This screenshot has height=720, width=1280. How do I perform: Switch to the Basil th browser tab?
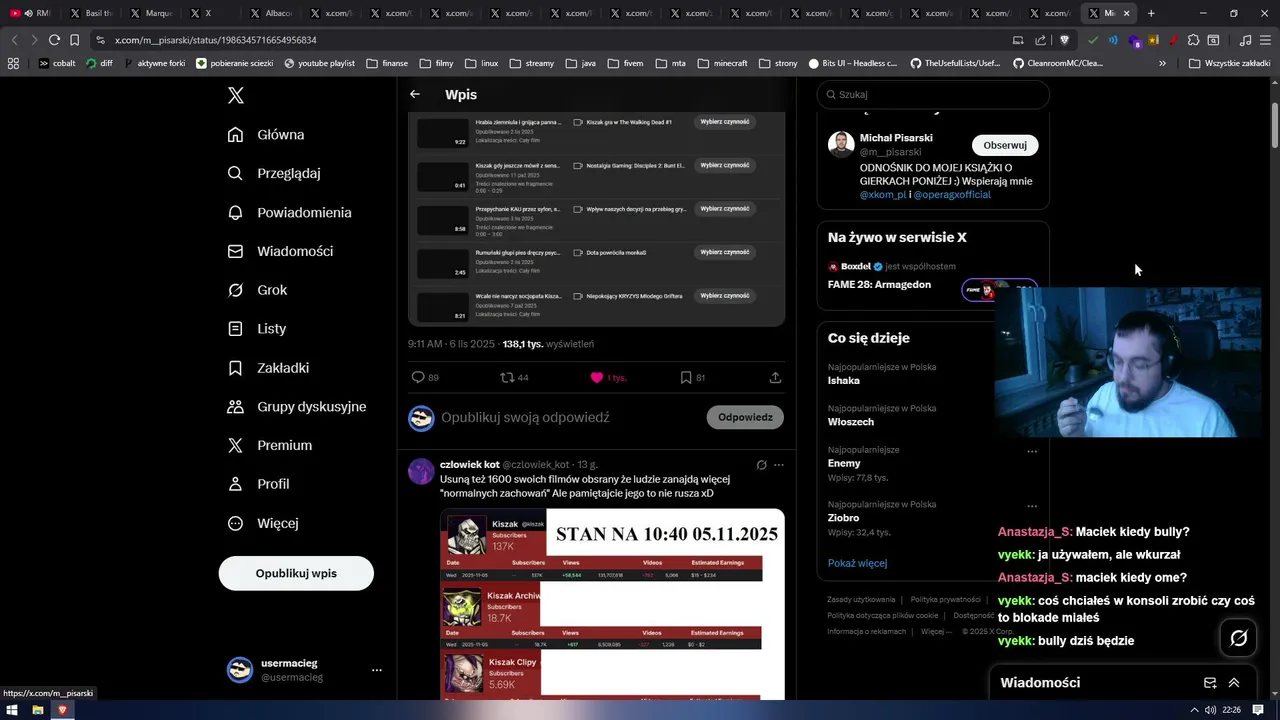point(92,13)
